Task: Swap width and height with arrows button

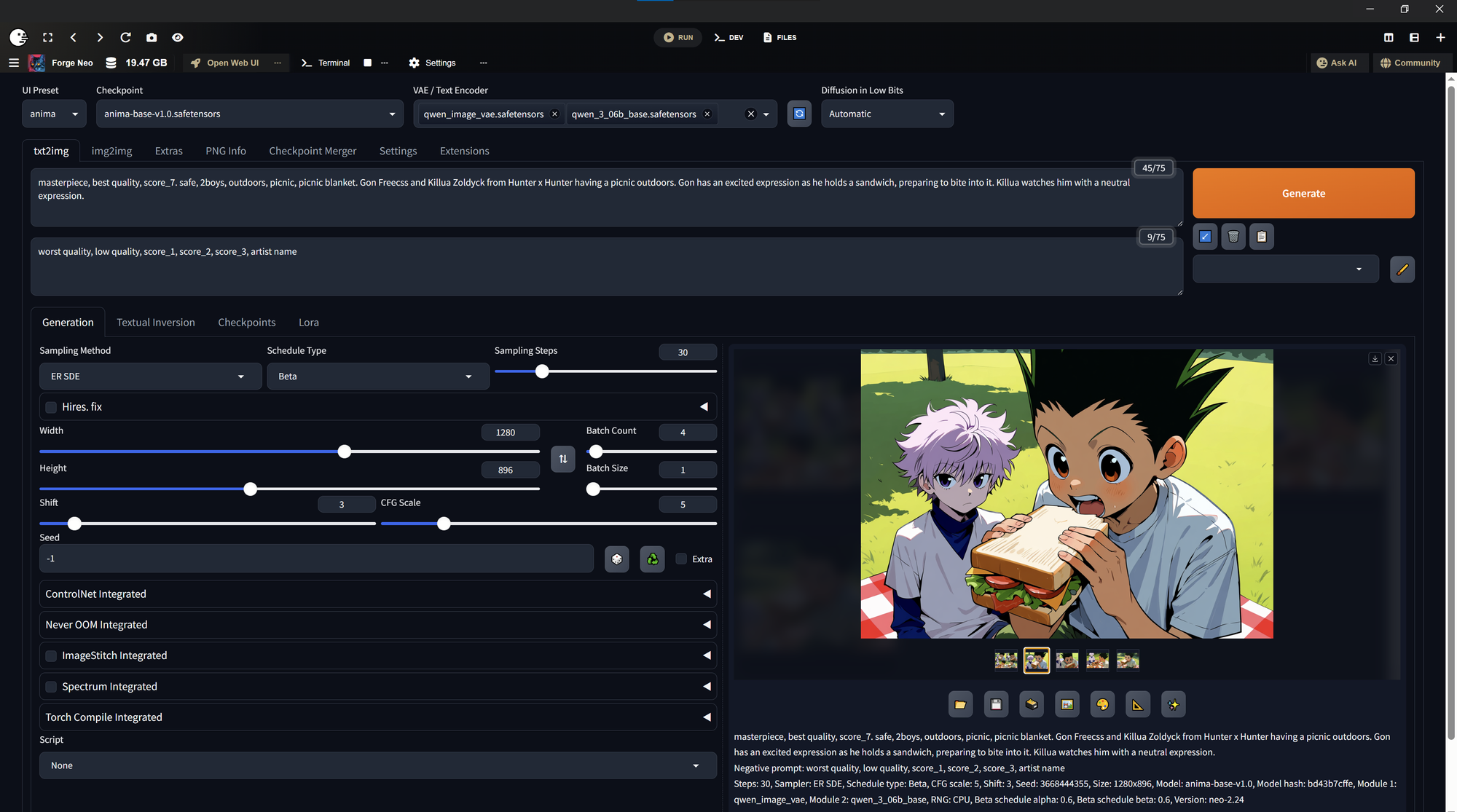Action: click(563, 459)
